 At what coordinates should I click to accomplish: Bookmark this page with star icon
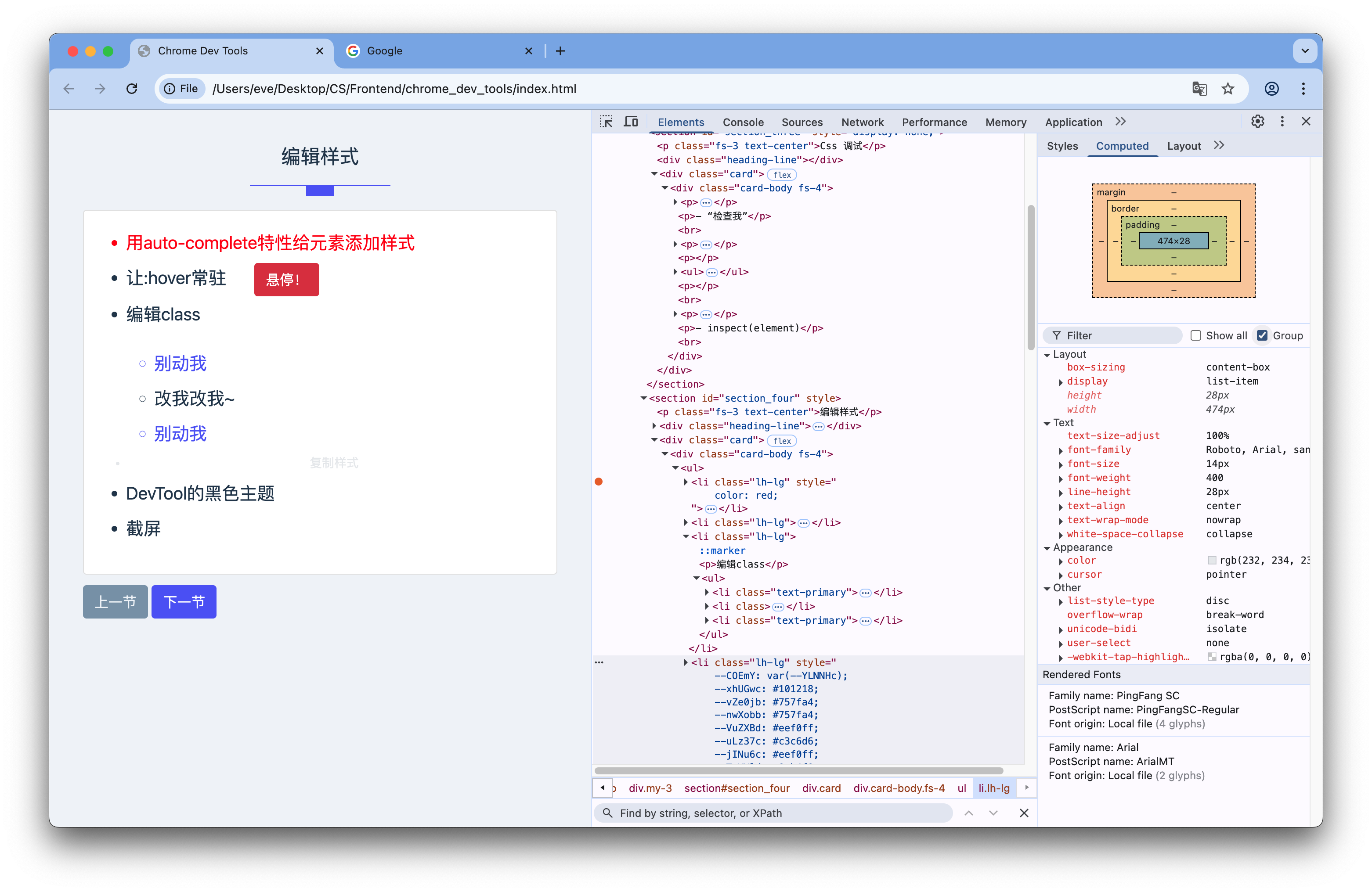point(1228,89)
